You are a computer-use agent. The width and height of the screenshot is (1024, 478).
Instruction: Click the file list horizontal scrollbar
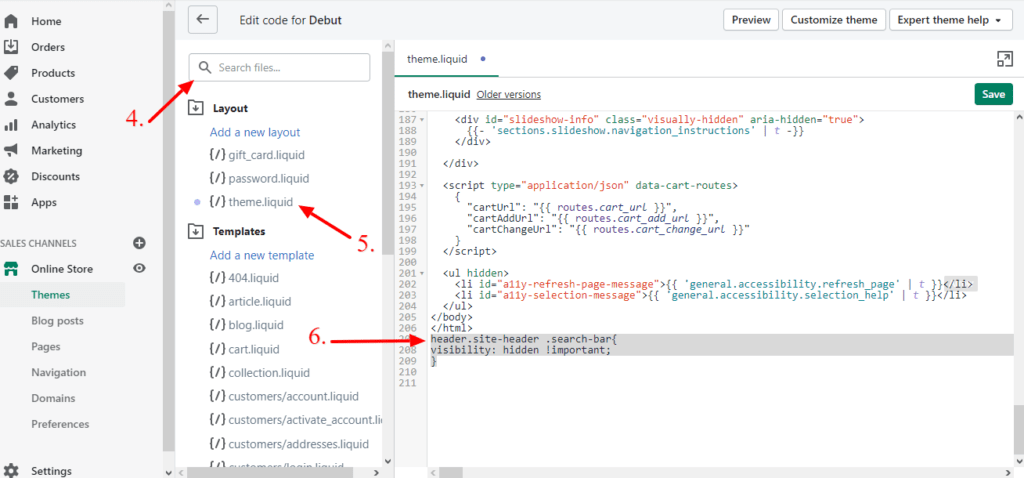(270, 472)
